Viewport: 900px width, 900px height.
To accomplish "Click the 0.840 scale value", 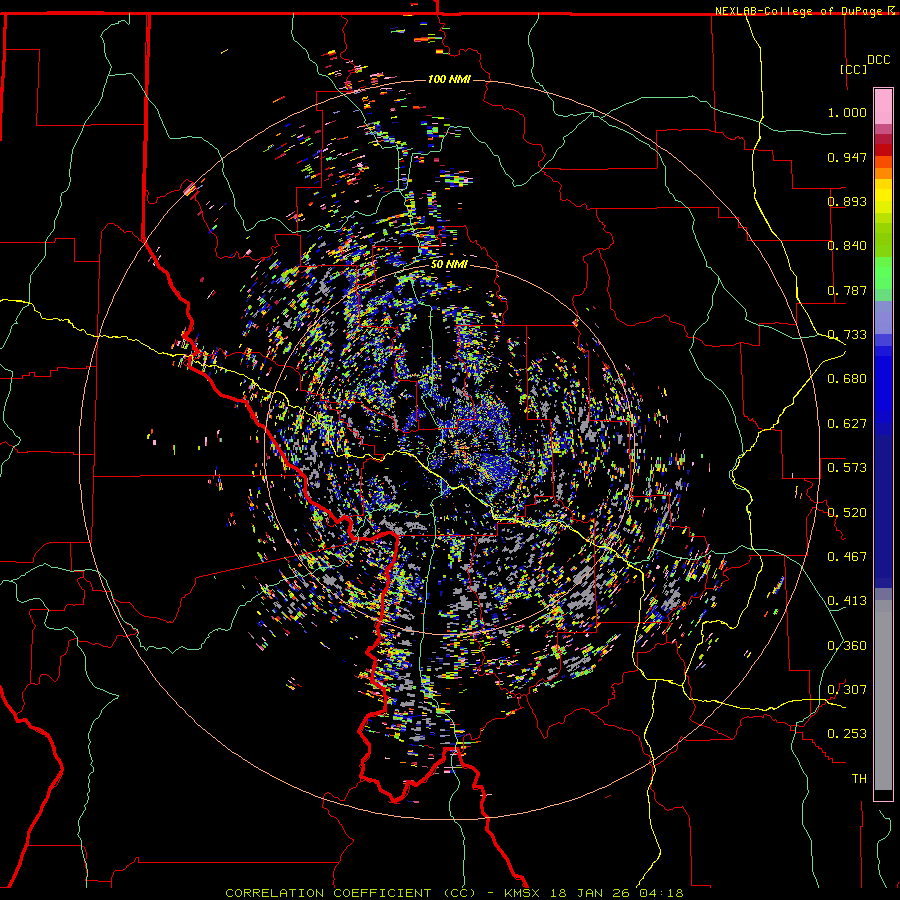I will pos(847,246).
